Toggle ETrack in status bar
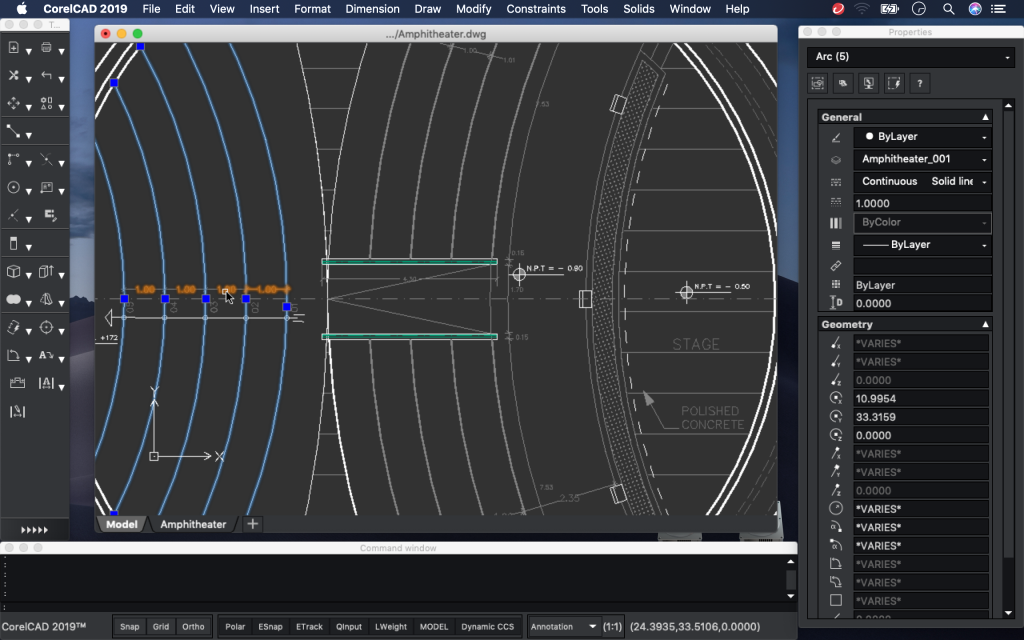The height and width of the screenshot is (640, 1024). (x=310, y=626)
